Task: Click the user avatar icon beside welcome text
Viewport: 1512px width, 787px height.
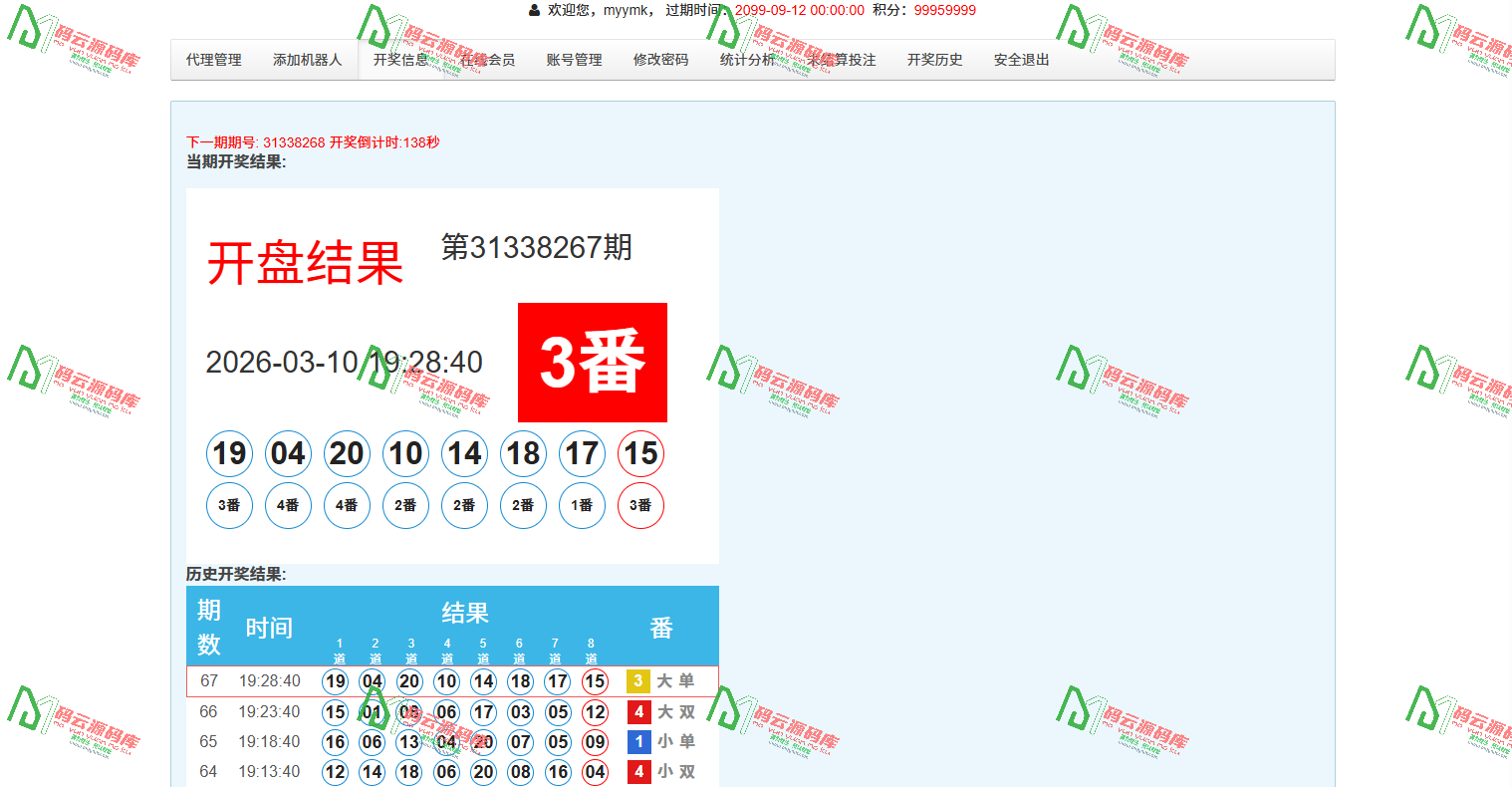Action: coord(535,10)
